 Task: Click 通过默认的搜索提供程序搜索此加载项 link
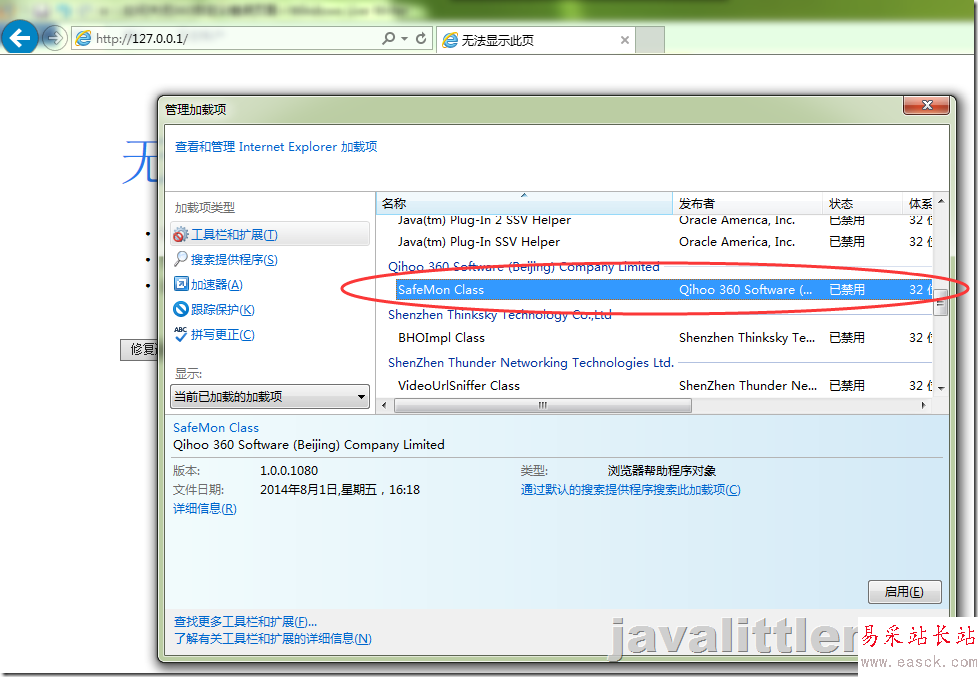631,490
